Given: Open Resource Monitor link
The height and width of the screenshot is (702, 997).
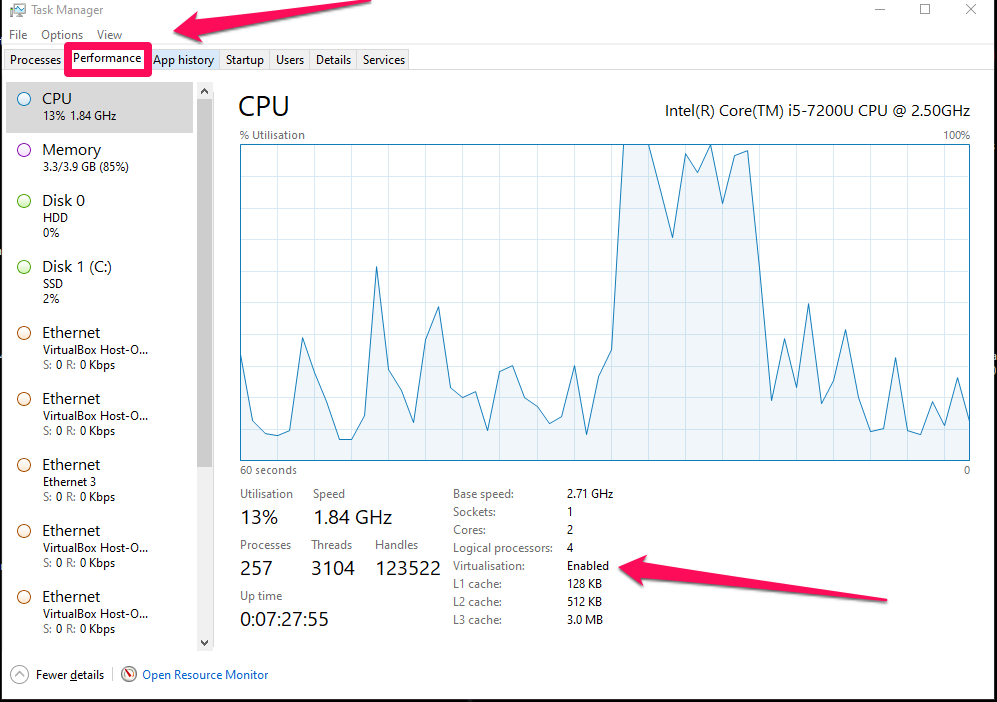Looking at the screenshot, I should point(205,675).
